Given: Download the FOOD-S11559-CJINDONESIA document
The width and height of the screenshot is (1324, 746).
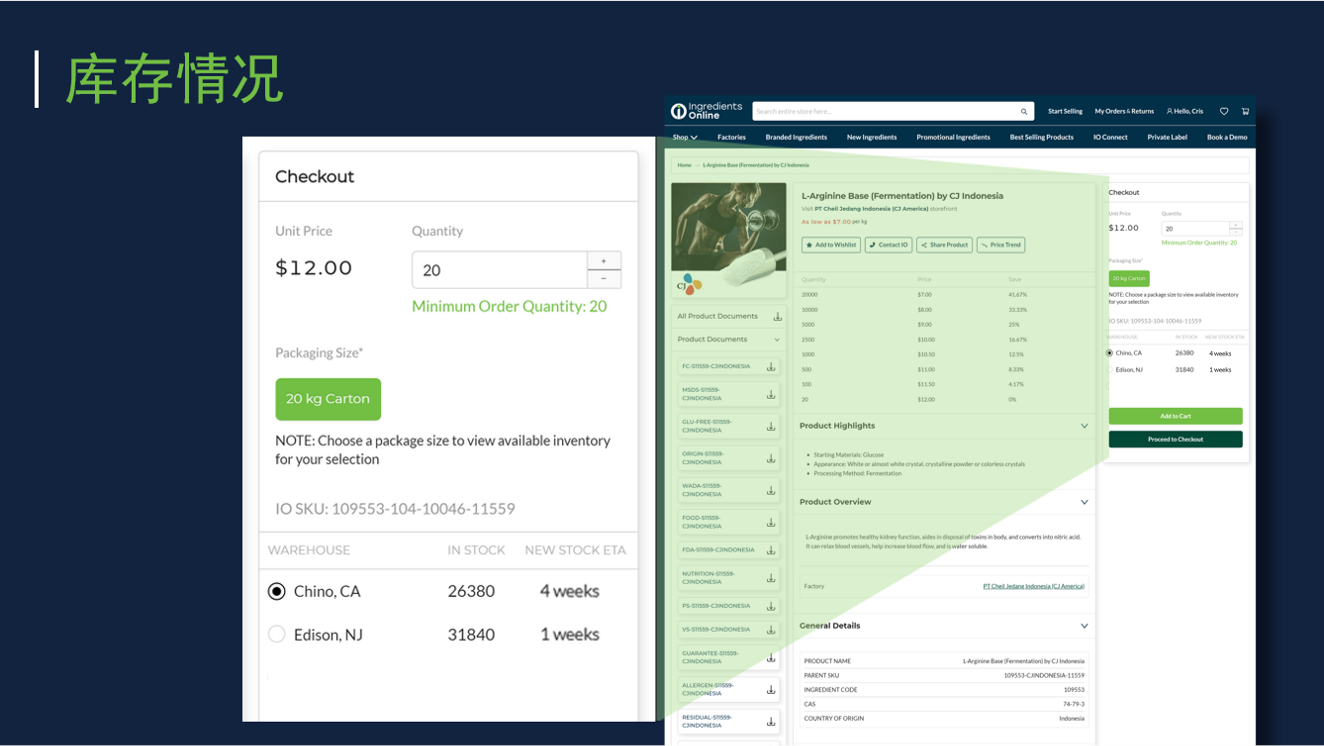Looking at the screenshot, I should [771, 523].
